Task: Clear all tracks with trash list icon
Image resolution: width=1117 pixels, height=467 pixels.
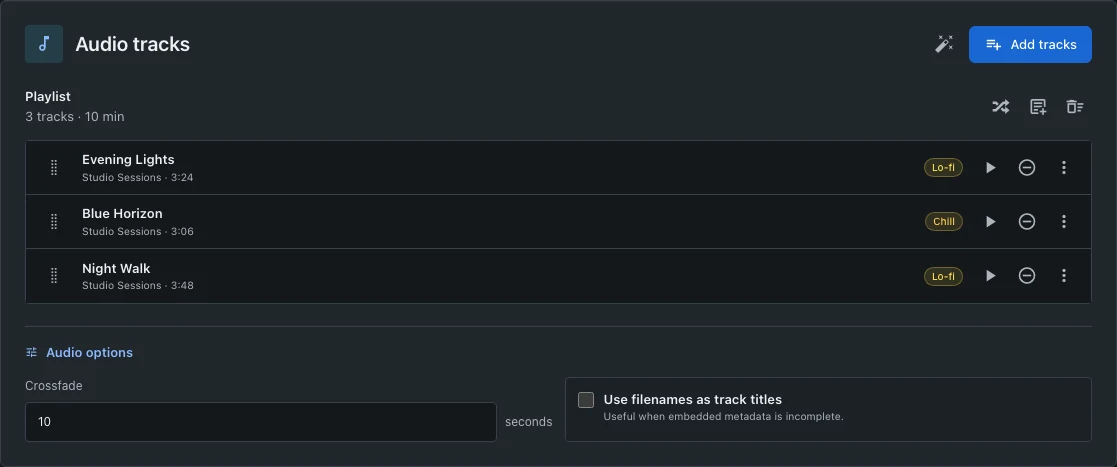Action: pos(1074,107)
